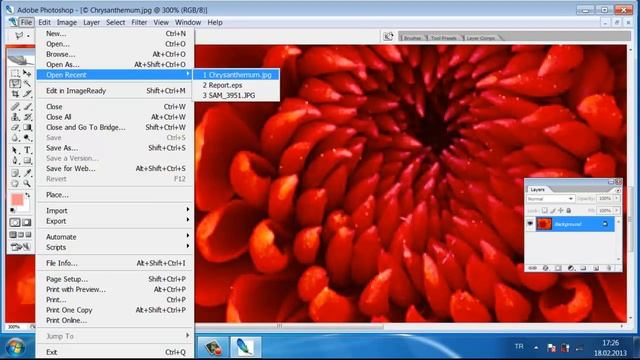Viewport: 640px width, 360px height.
Task: Toggle lock all in Layers panel
Action: click(x=569, y=211)
